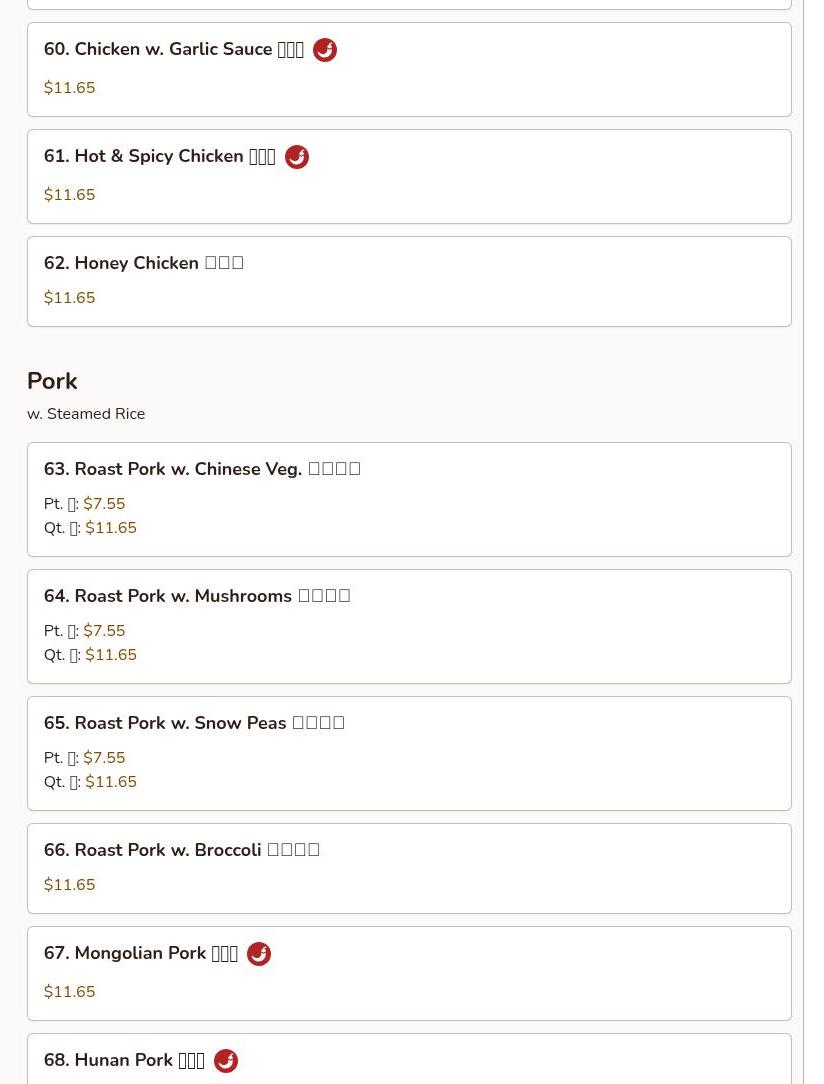The height and width of the screenshot is (1084, 824).
Task: Click Pt. $7.55 price for Chinese Veg. pork
Action: pos(84,504)
